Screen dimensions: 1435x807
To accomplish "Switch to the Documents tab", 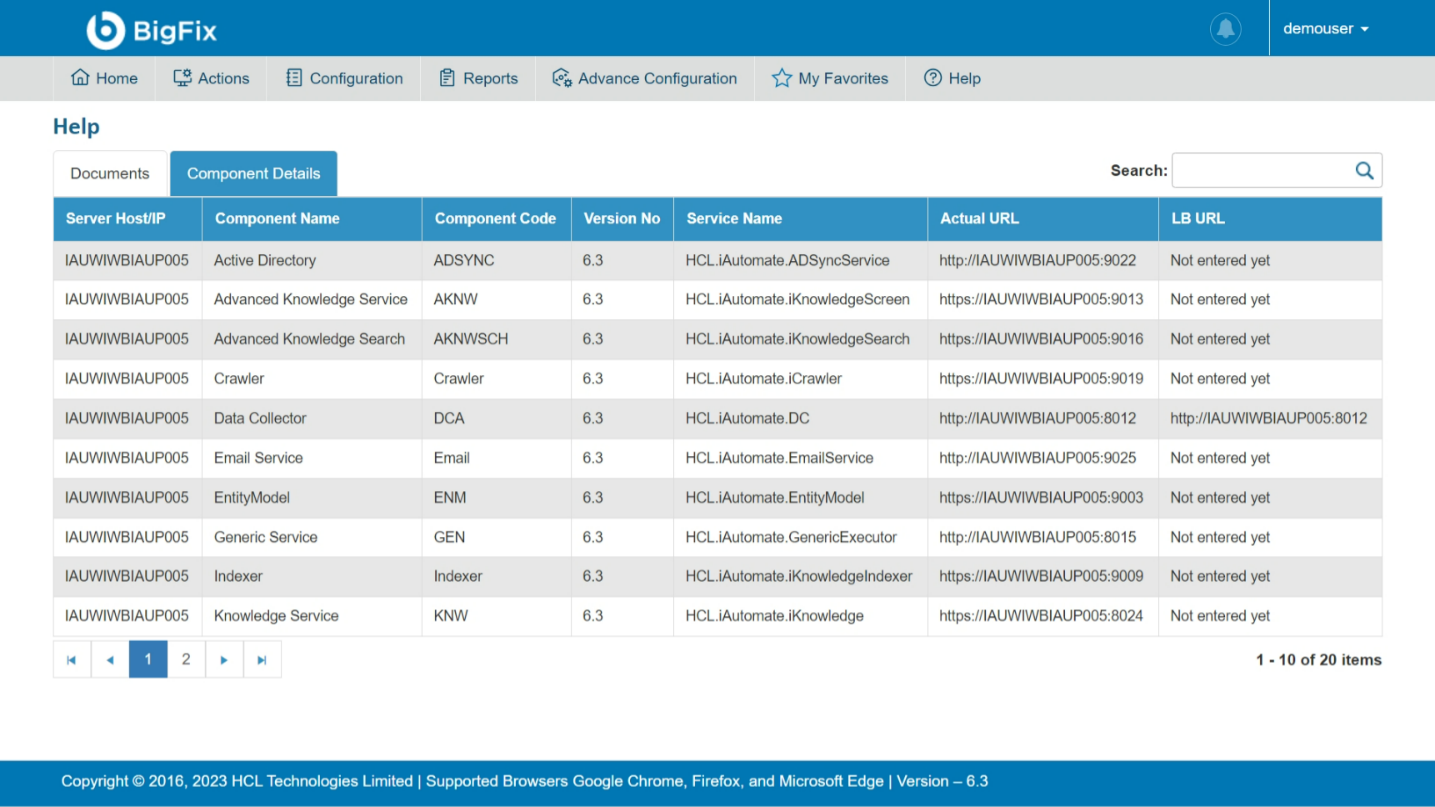I will pos(110,173).
